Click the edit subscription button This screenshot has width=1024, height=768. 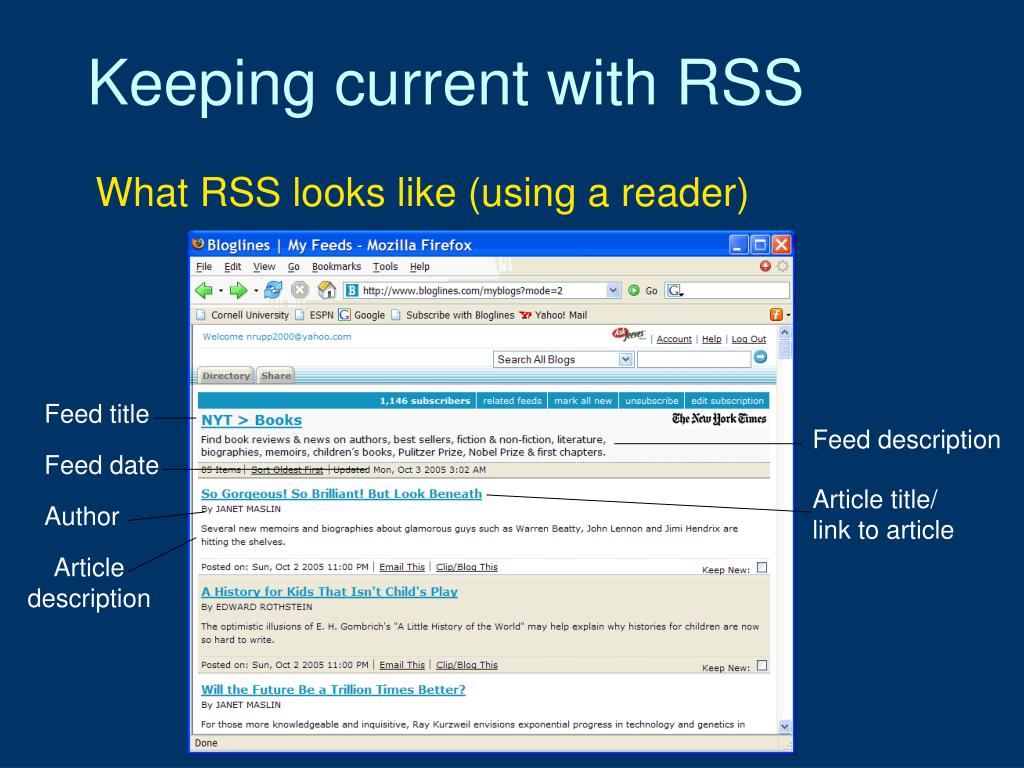tap(727, 400)
